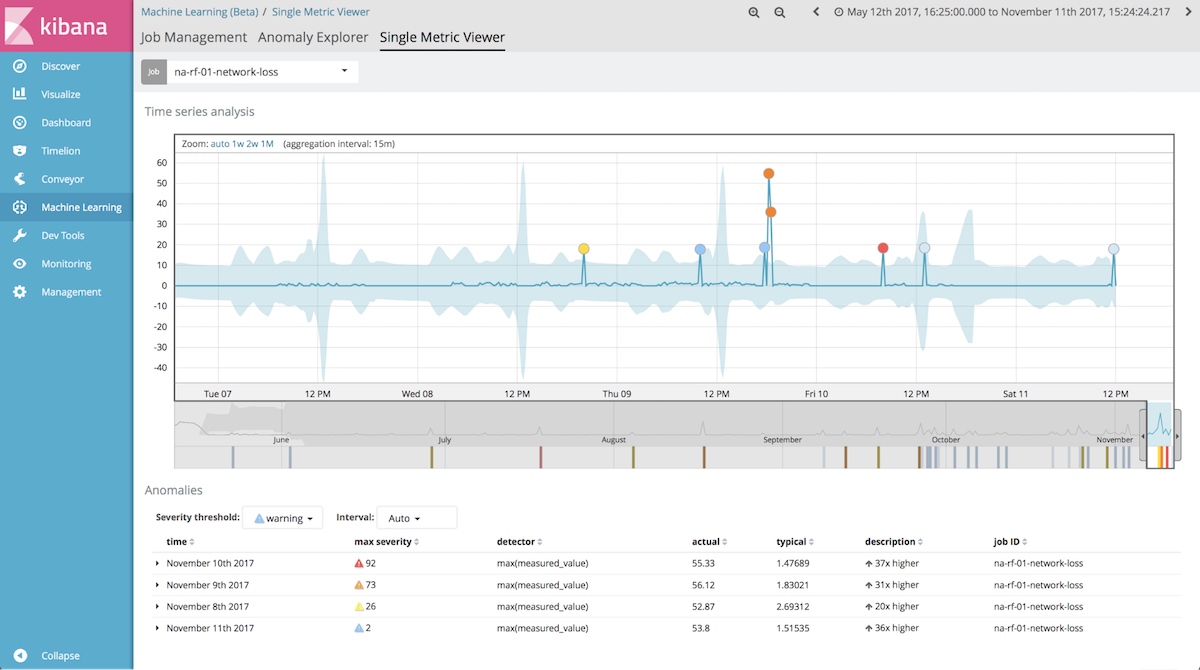Click the Kibana logo
This screenshot has height=670, width=1200.
[x=66, y=26]
